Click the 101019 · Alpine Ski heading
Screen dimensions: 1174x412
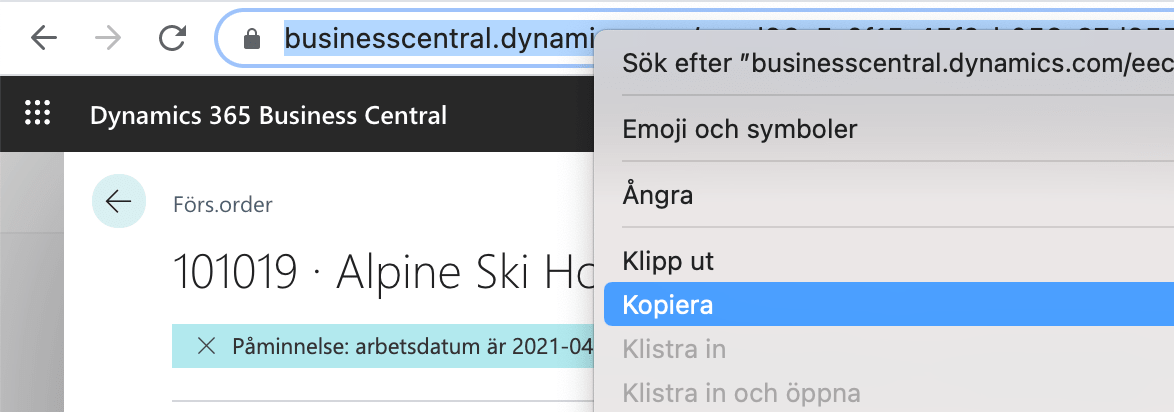tap(382, 271)
